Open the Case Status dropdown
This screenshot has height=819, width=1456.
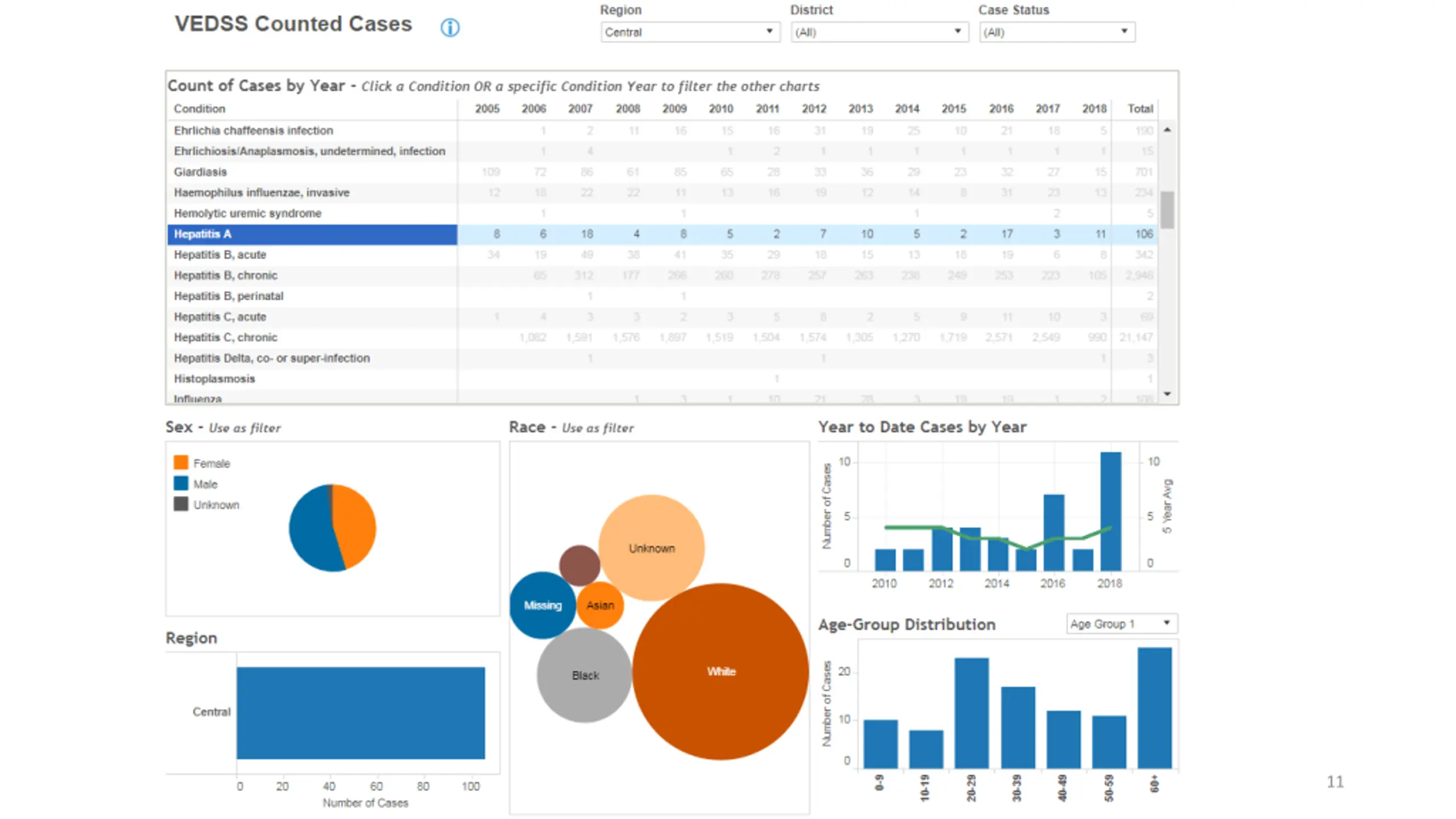(x=1057, y=32)
